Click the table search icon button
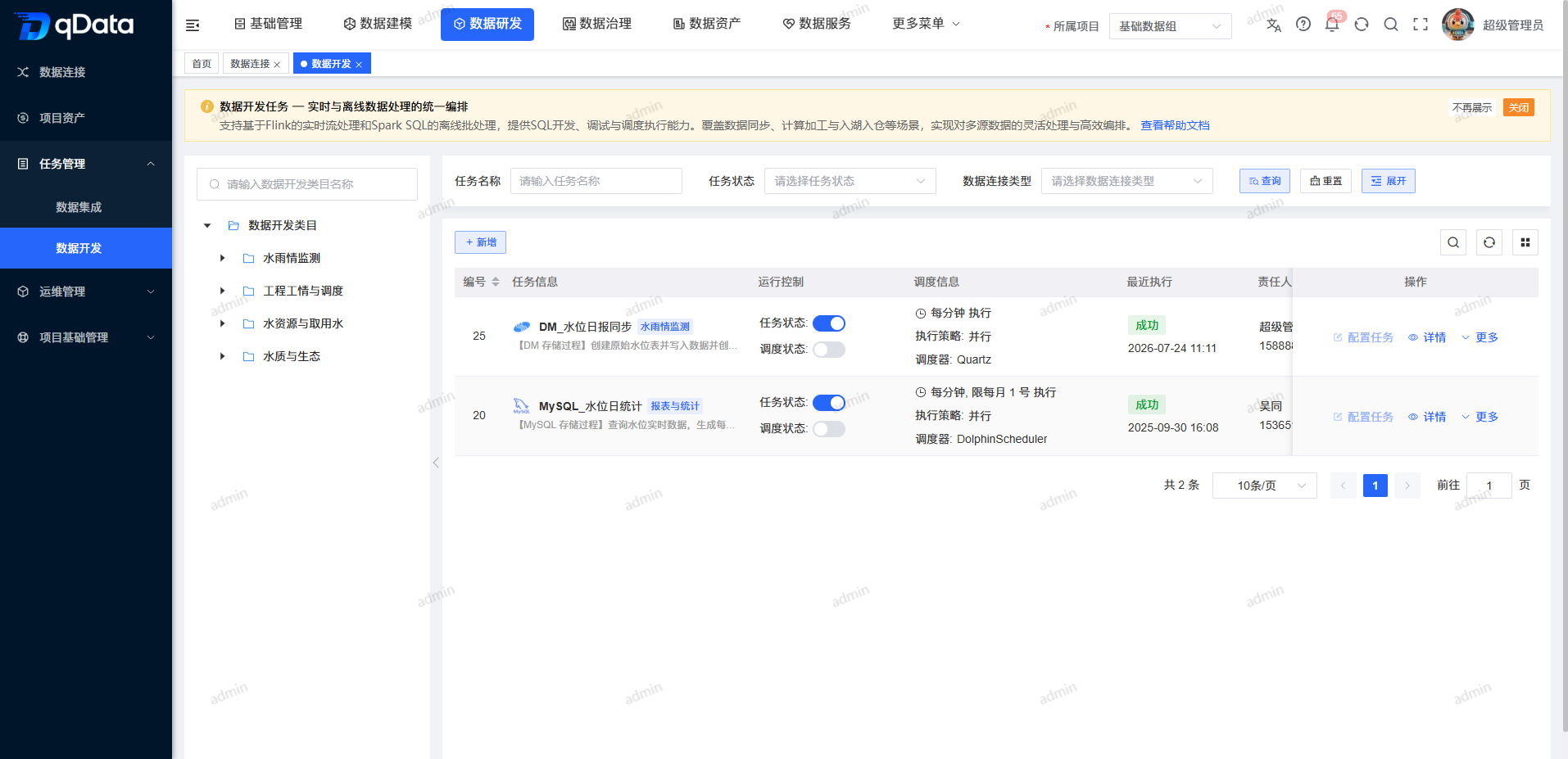 (x=1453, y=242)
